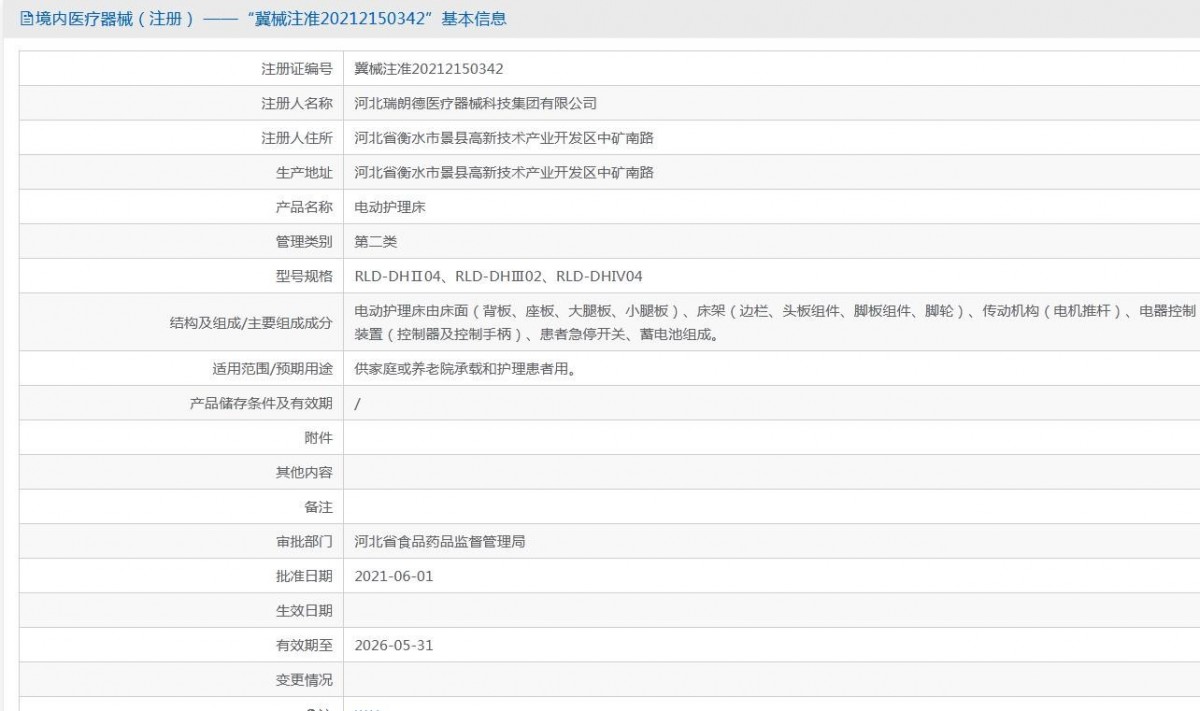Screen dimensions: 1200x711
Task: Select approval date 2021-06-01
Action: 394,576
